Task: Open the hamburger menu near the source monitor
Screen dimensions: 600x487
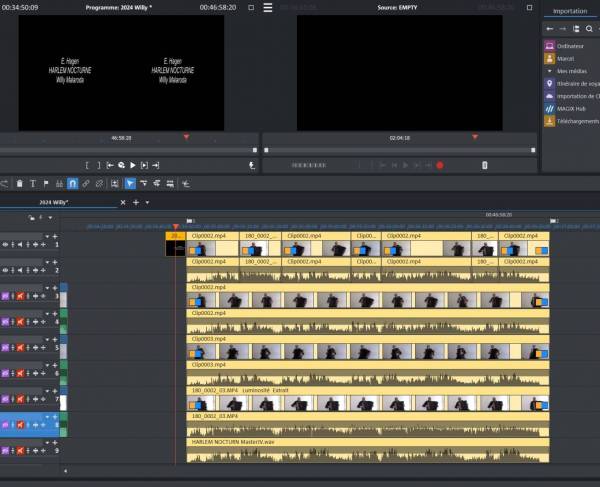Action: pos(267,7)
